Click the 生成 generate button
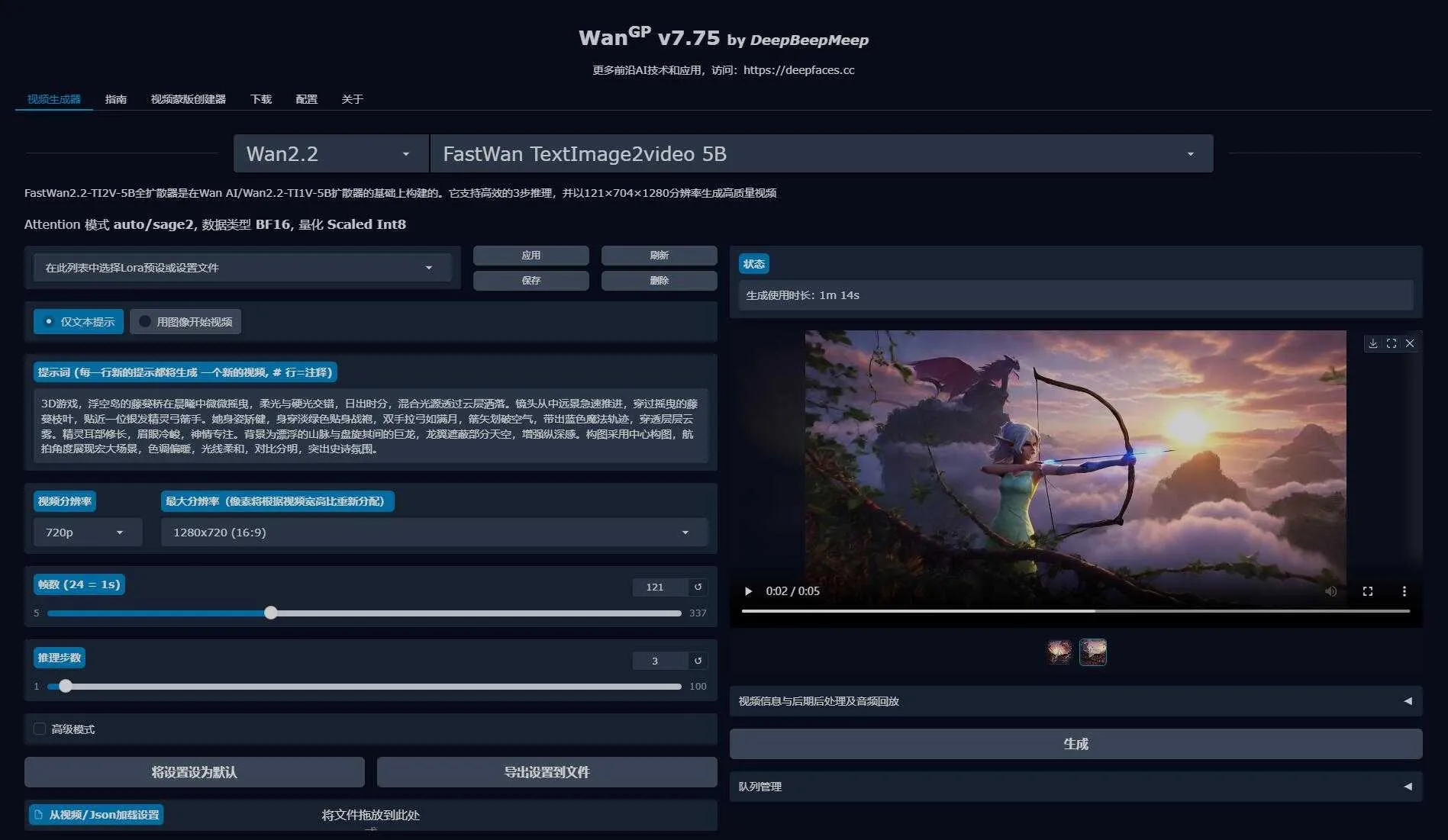 (x=1076, y=743)
